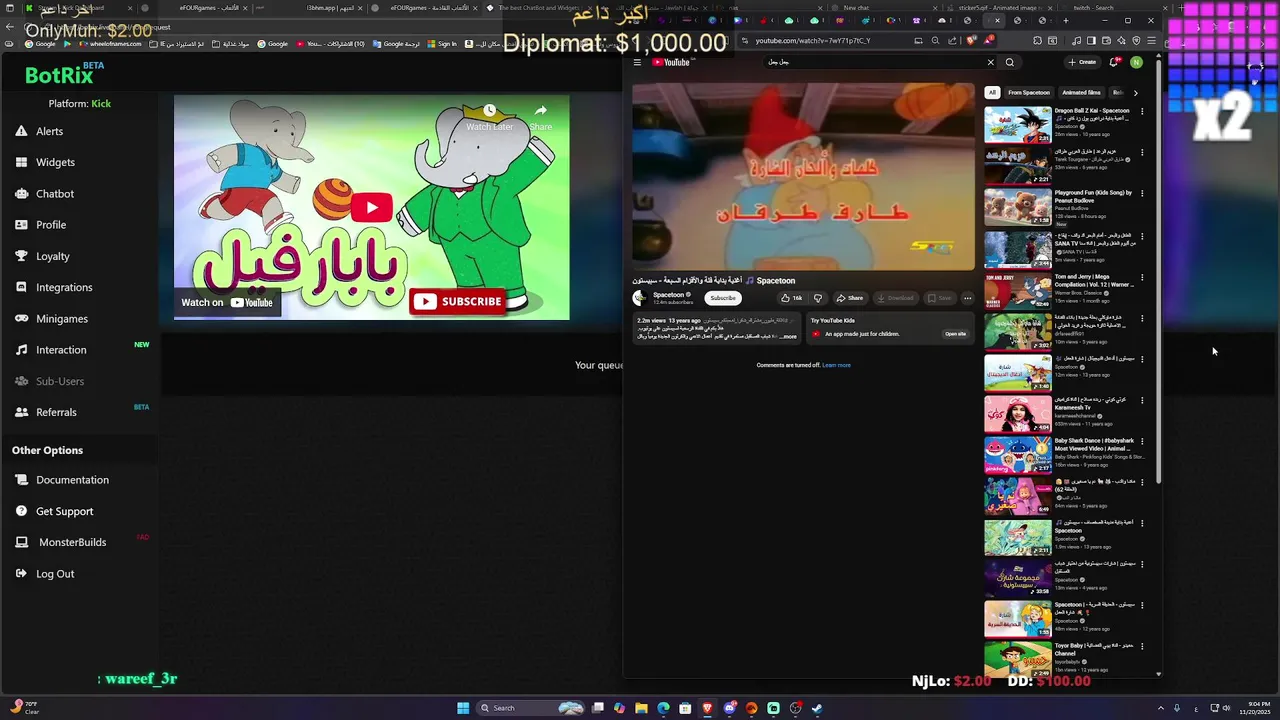Open the Tom and Jerry Mega Compilation
1280x720 pixels.
click(1018, 290)
